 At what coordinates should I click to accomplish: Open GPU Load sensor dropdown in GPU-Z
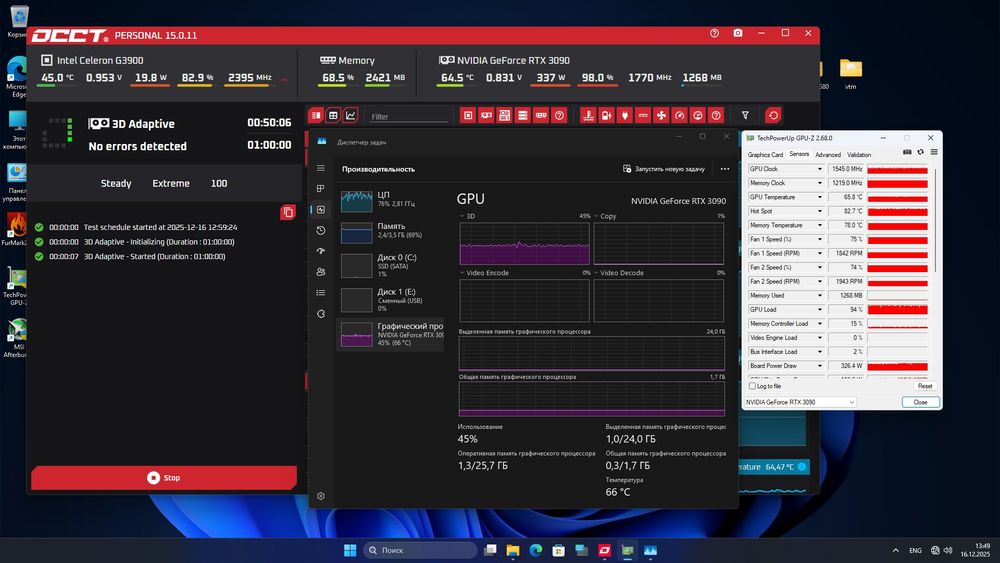820,309
